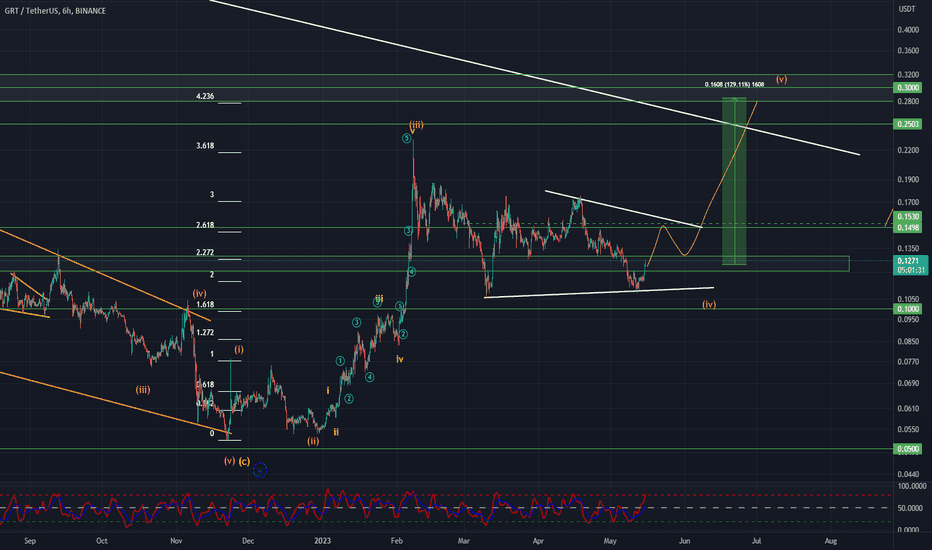Click the Feb label on time axis

pyautogui.click(x=396, y=541)
